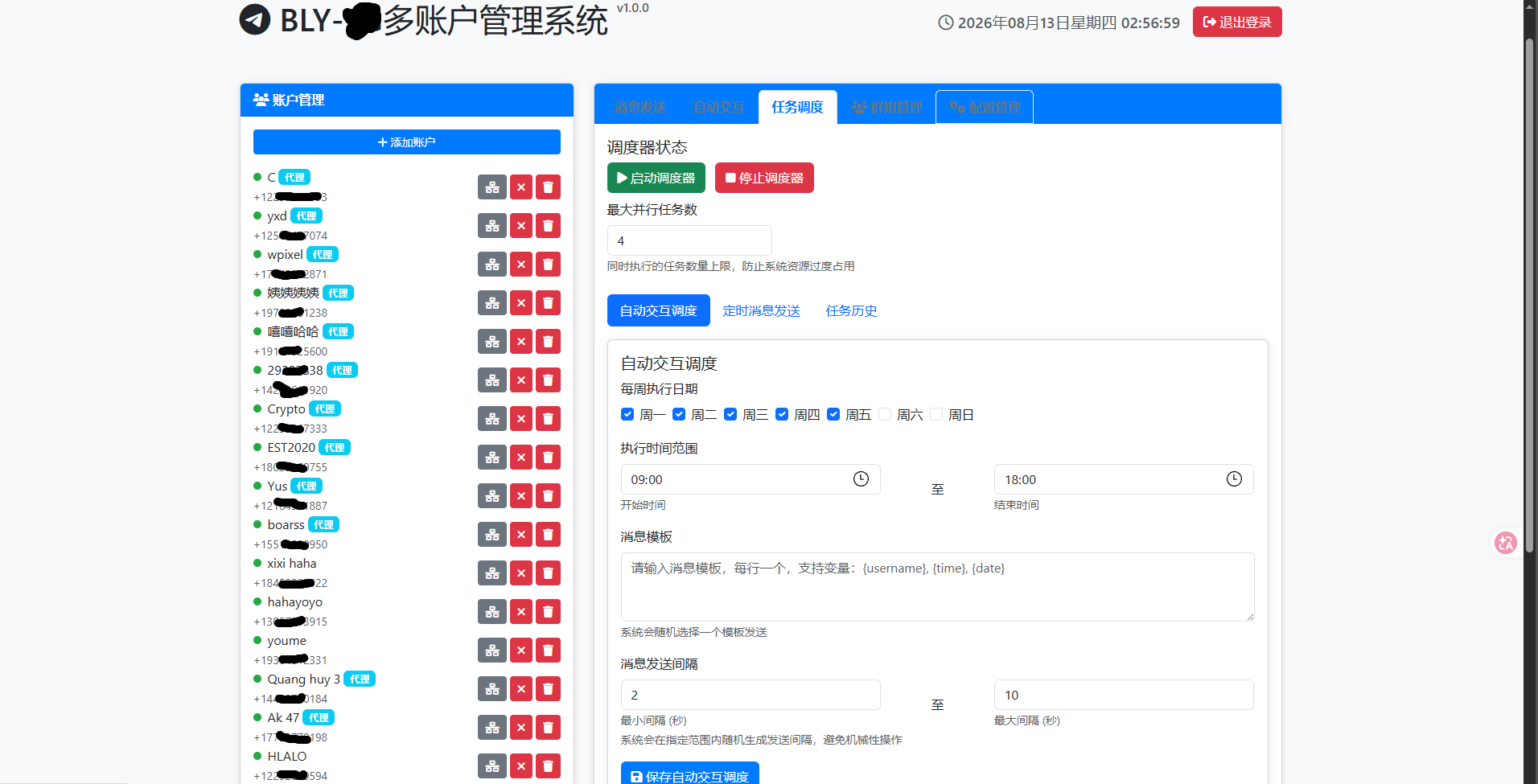Click the 账户管理 panel header
The width and height of the screenshot is (1538, 784).
pos(407,100)
